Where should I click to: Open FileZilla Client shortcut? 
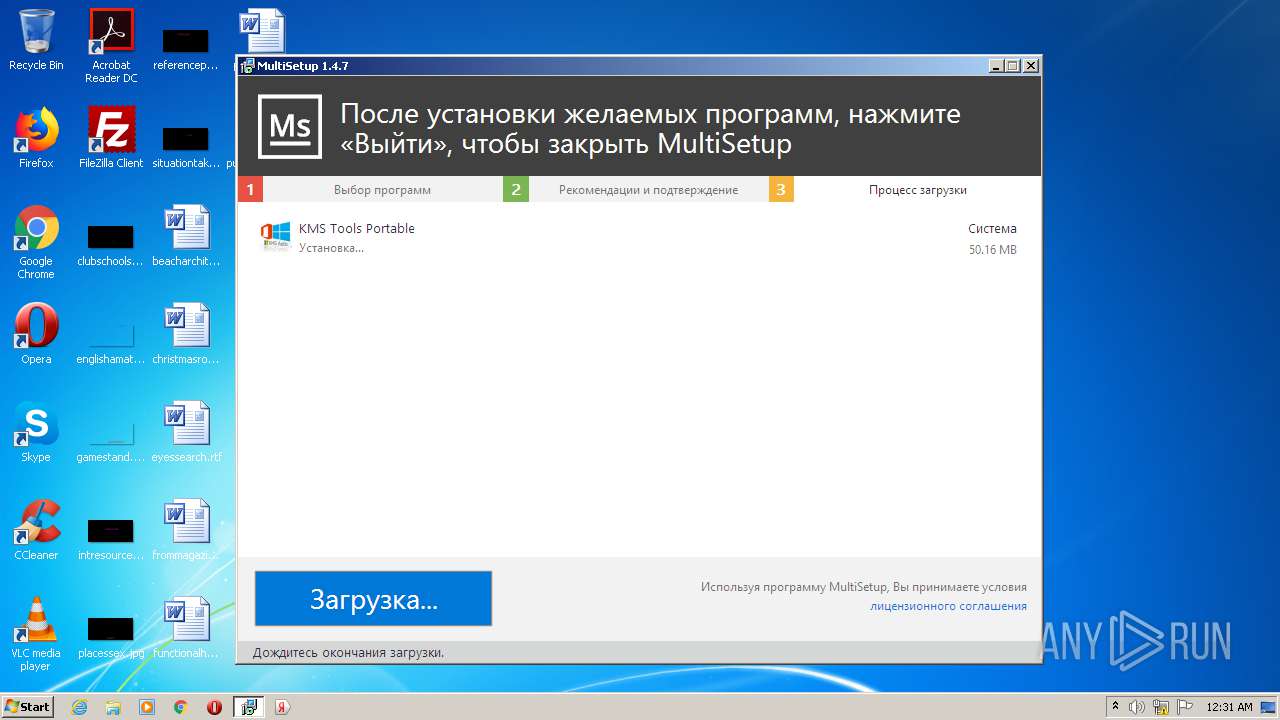pyautogui.click(x=111, y=138)
